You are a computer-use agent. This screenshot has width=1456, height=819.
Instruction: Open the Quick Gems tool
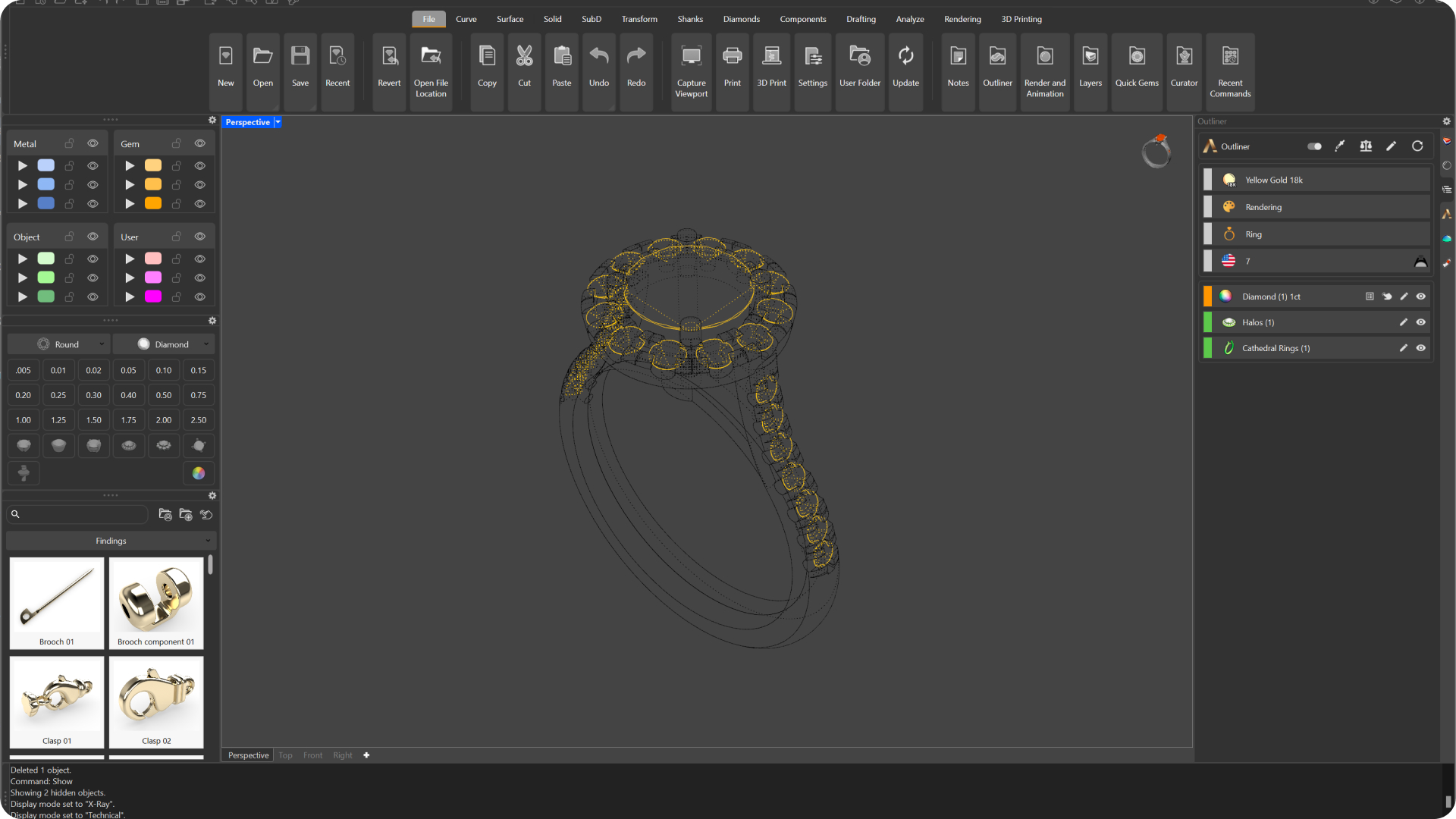coord(1136,71)
